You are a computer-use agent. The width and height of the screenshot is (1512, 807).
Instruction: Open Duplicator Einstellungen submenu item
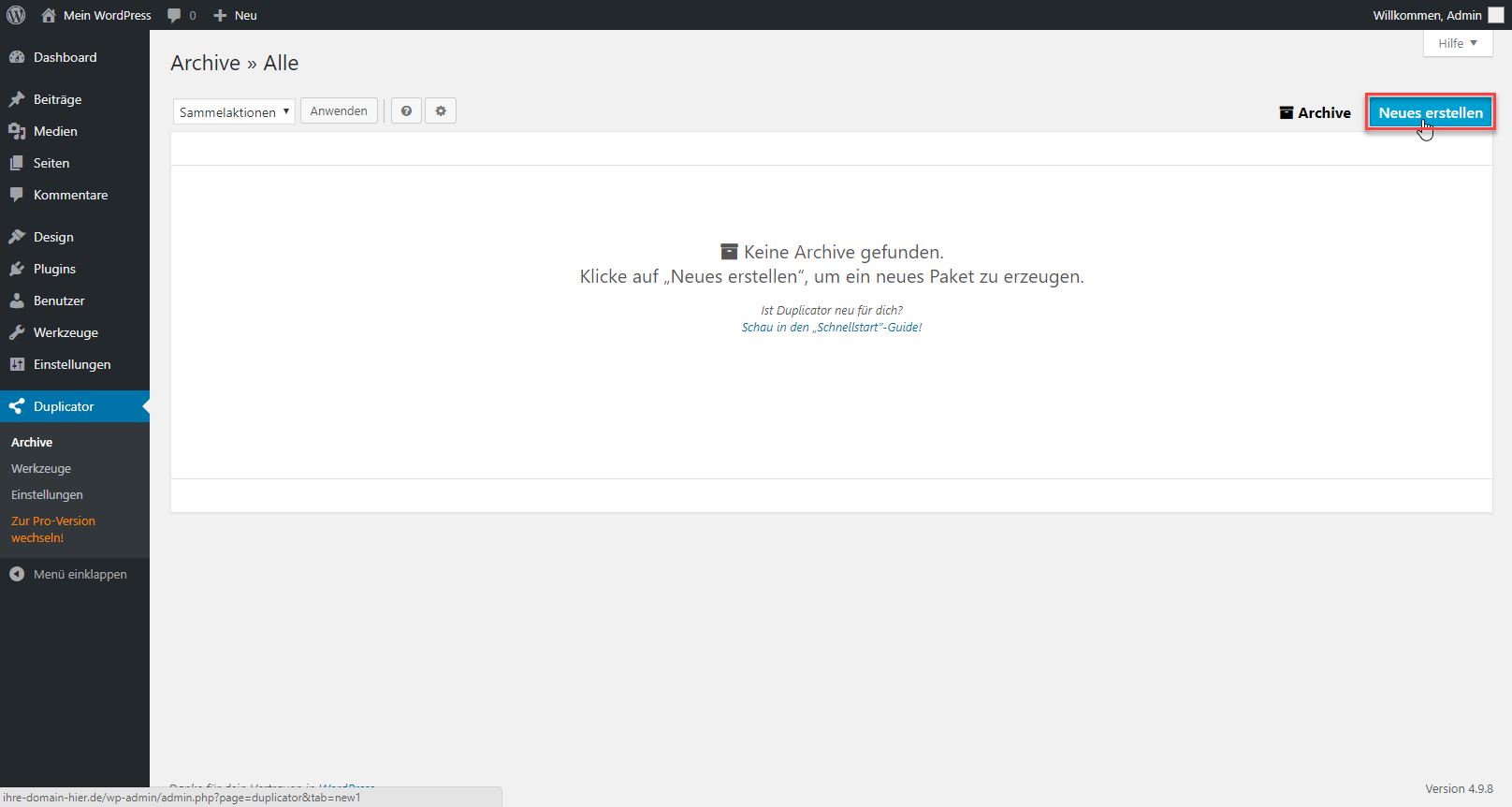(x=47, y=494)
